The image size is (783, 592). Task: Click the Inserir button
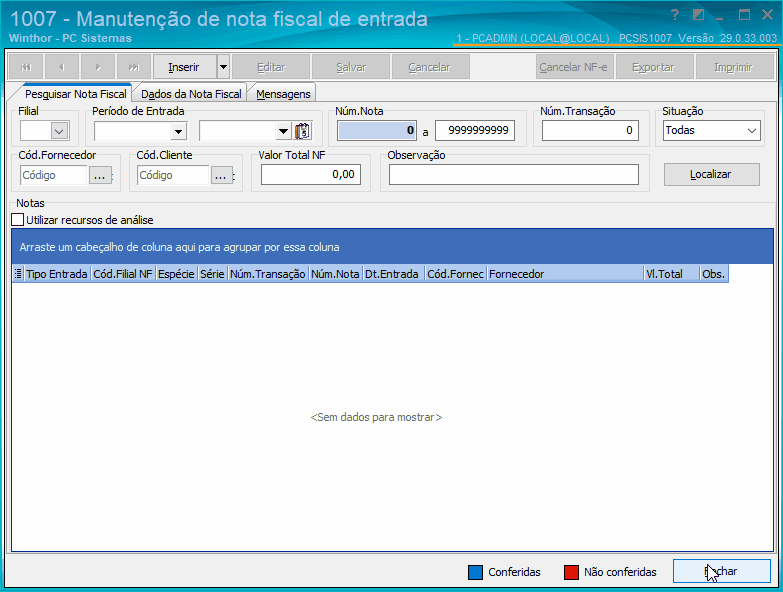tap(184, 67)
